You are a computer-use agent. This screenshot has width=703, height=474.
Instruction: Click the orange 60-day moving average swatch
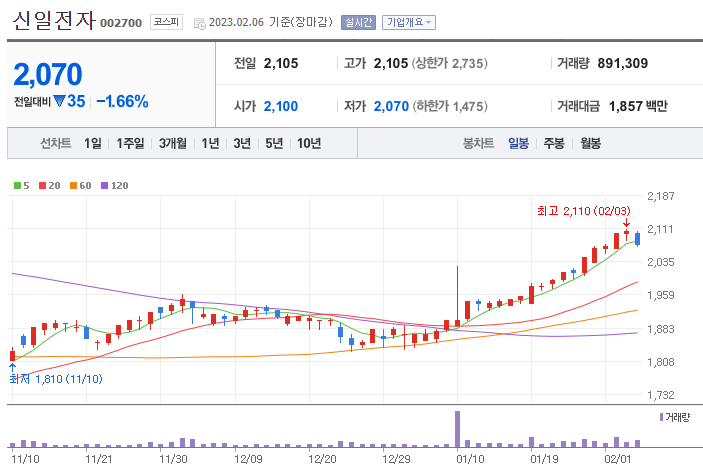74,186
